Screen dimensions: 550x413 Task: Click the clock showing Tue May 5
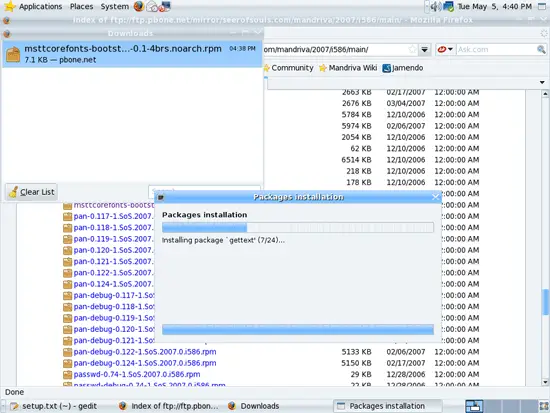pyautogui.click(x=495, y=6)
